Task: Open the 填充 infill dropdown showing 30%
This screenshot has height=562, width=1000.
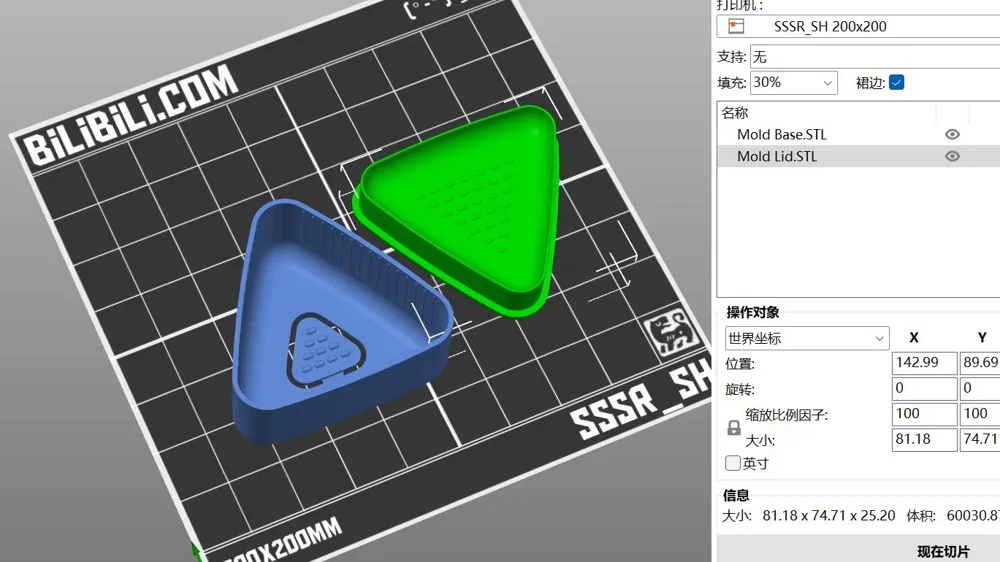Action: coord(793,82)
